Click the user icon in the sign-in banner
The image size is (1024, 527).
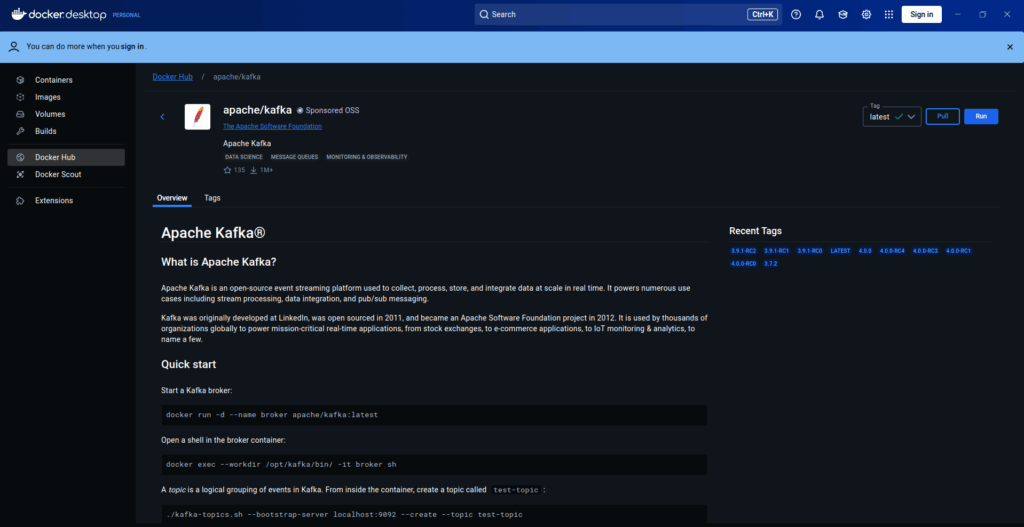tap(14, 46)
